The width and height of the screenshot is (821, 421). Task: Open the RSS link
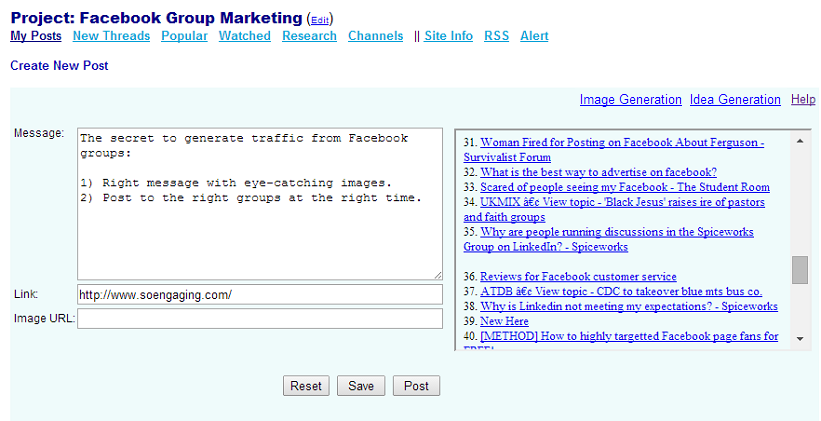click(x=496, y=36)
